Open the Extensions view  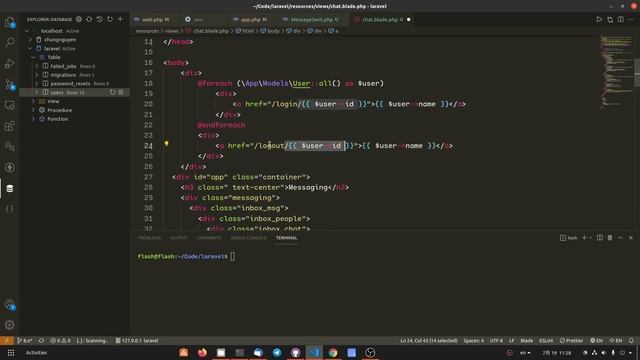10,126
